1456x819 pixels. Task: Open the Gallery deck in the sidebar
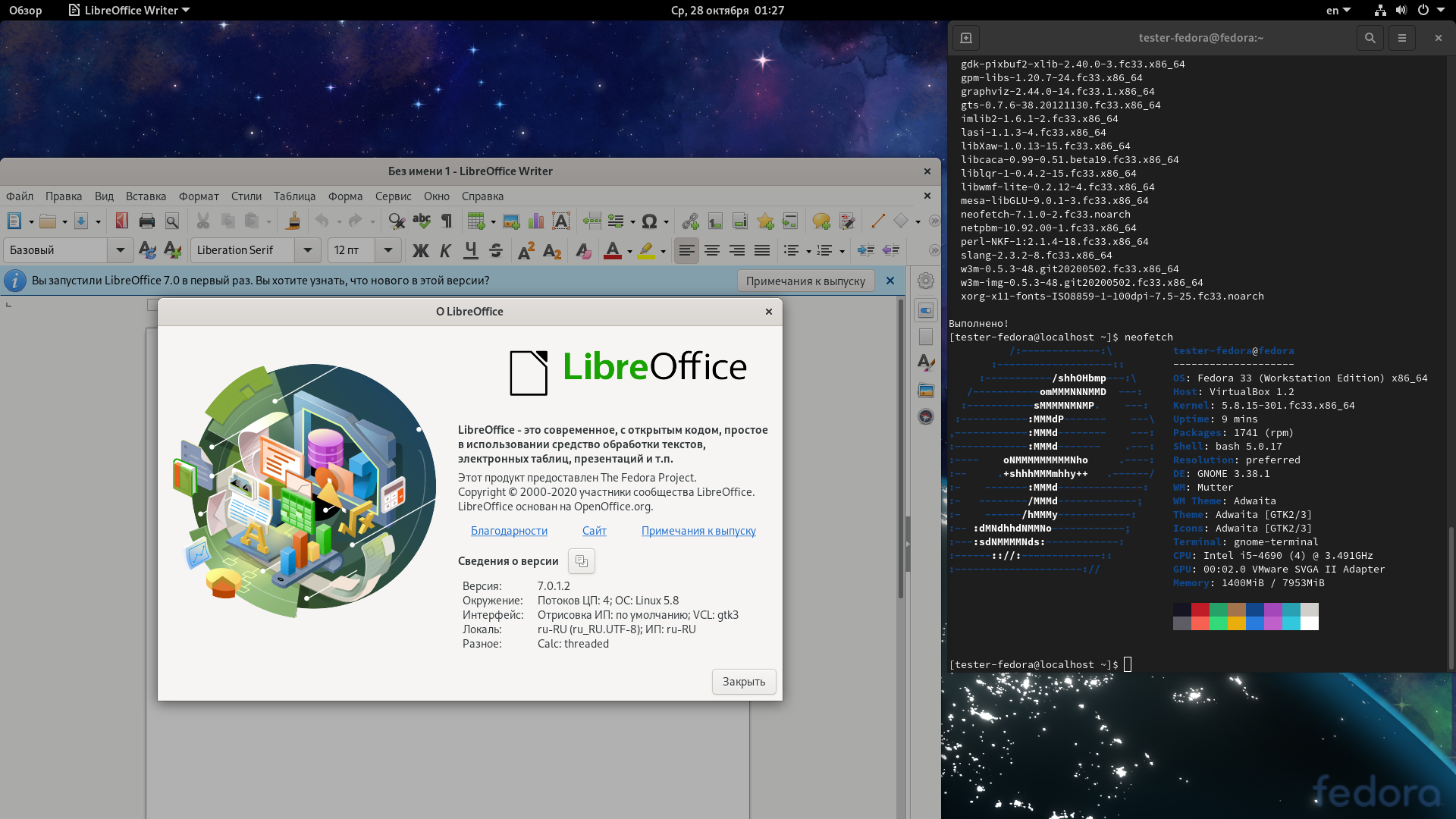[x=926, y=390]
